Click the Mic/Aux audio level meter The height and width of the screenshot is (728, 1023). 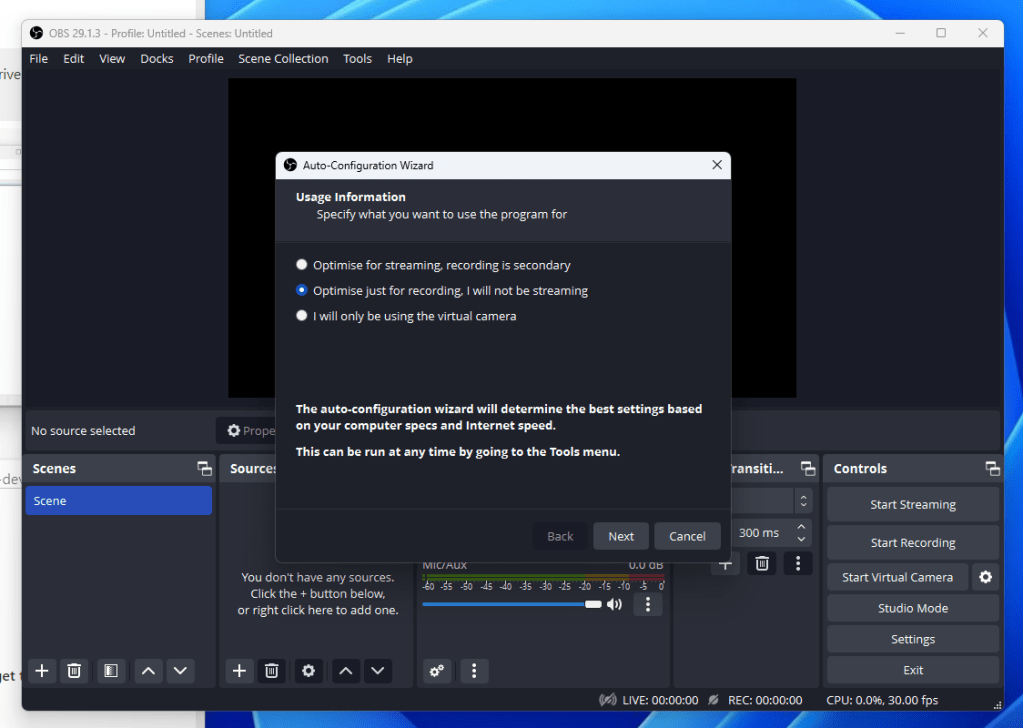click(543, 577)
